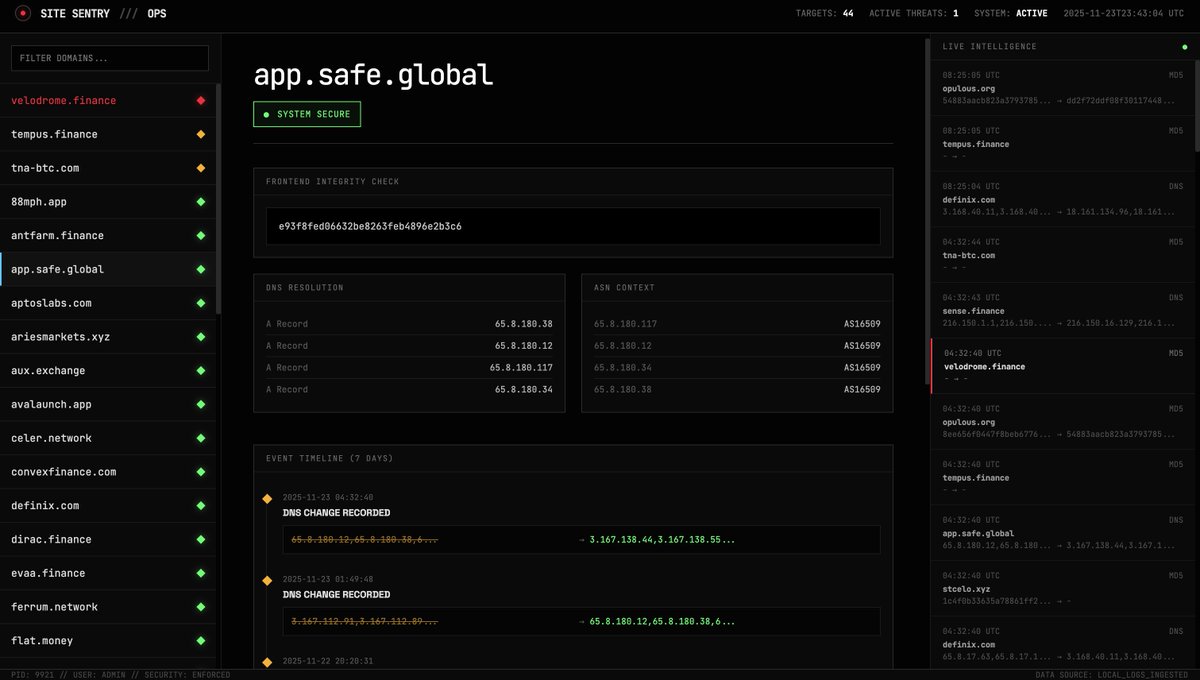This screenshot has height=680, width=1200.
Task: Click the A Record row for 65.8.180.117
Action: coord(409,368)
